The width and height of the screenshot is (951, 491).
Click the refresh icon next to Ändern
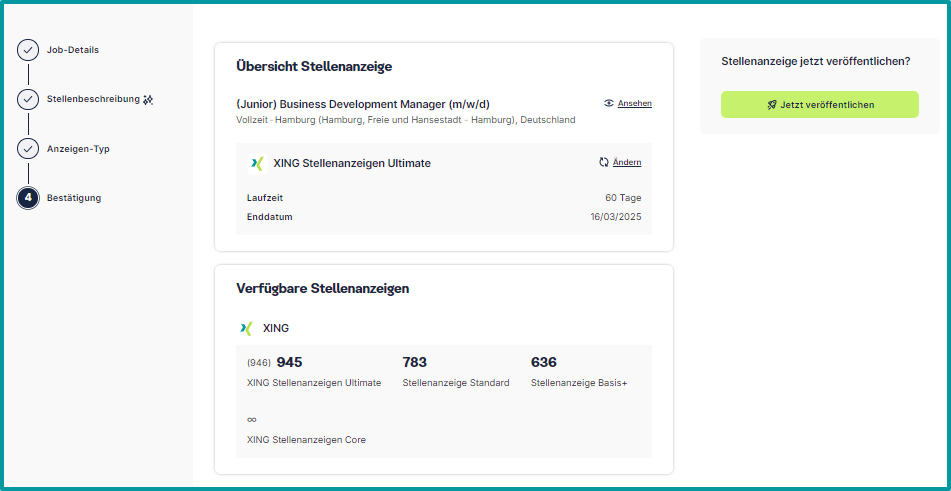coord(603,162)
